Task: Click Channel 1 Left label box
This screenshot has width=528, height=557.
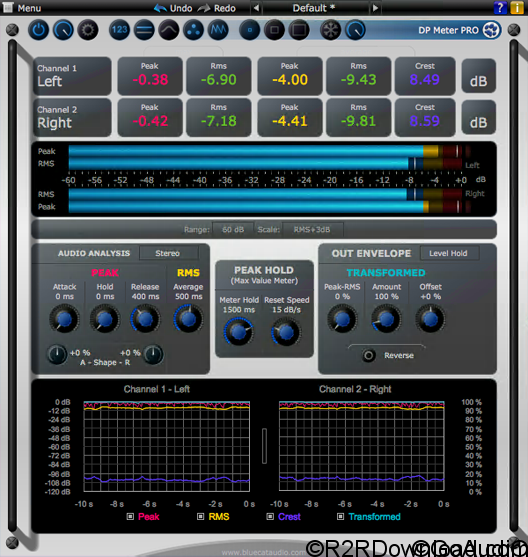Action: (x=72, y=76)
